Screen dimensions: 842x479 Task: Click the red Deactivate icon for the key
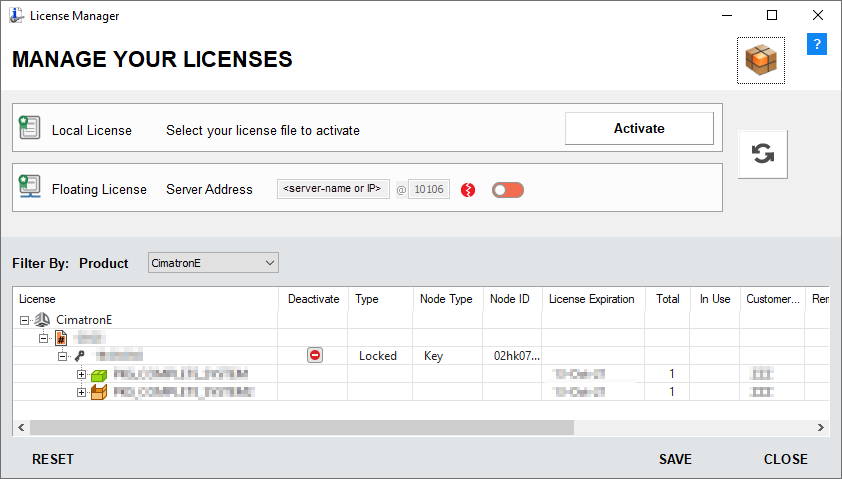pyautogui.click(x=315, y=355)
